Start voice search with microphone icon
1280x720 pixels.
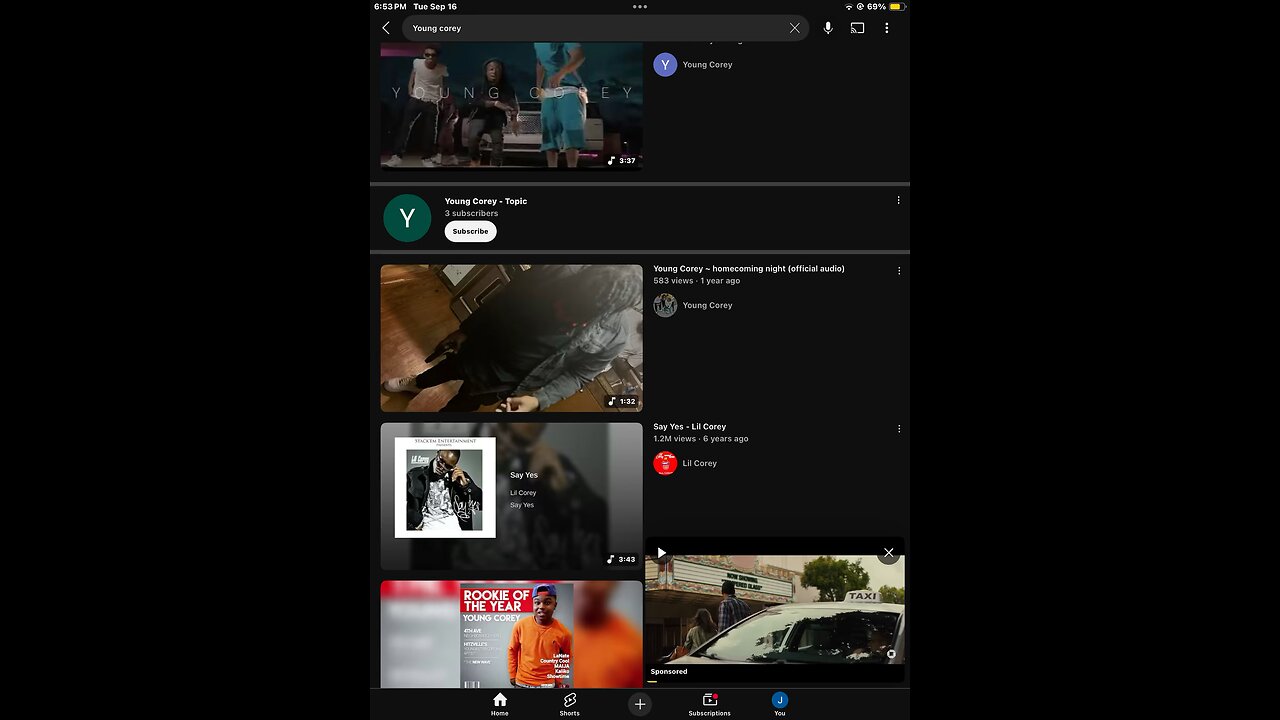click(828, 28)
